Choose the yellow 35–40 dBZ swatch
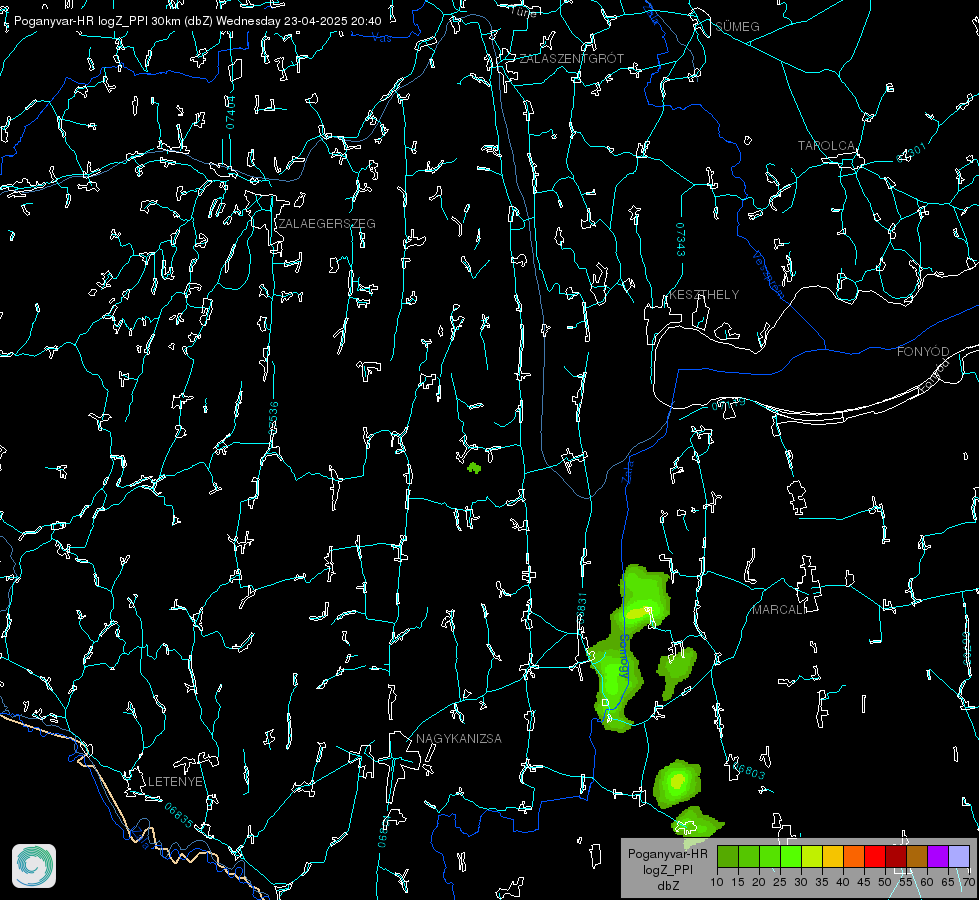 pos(834,856)
